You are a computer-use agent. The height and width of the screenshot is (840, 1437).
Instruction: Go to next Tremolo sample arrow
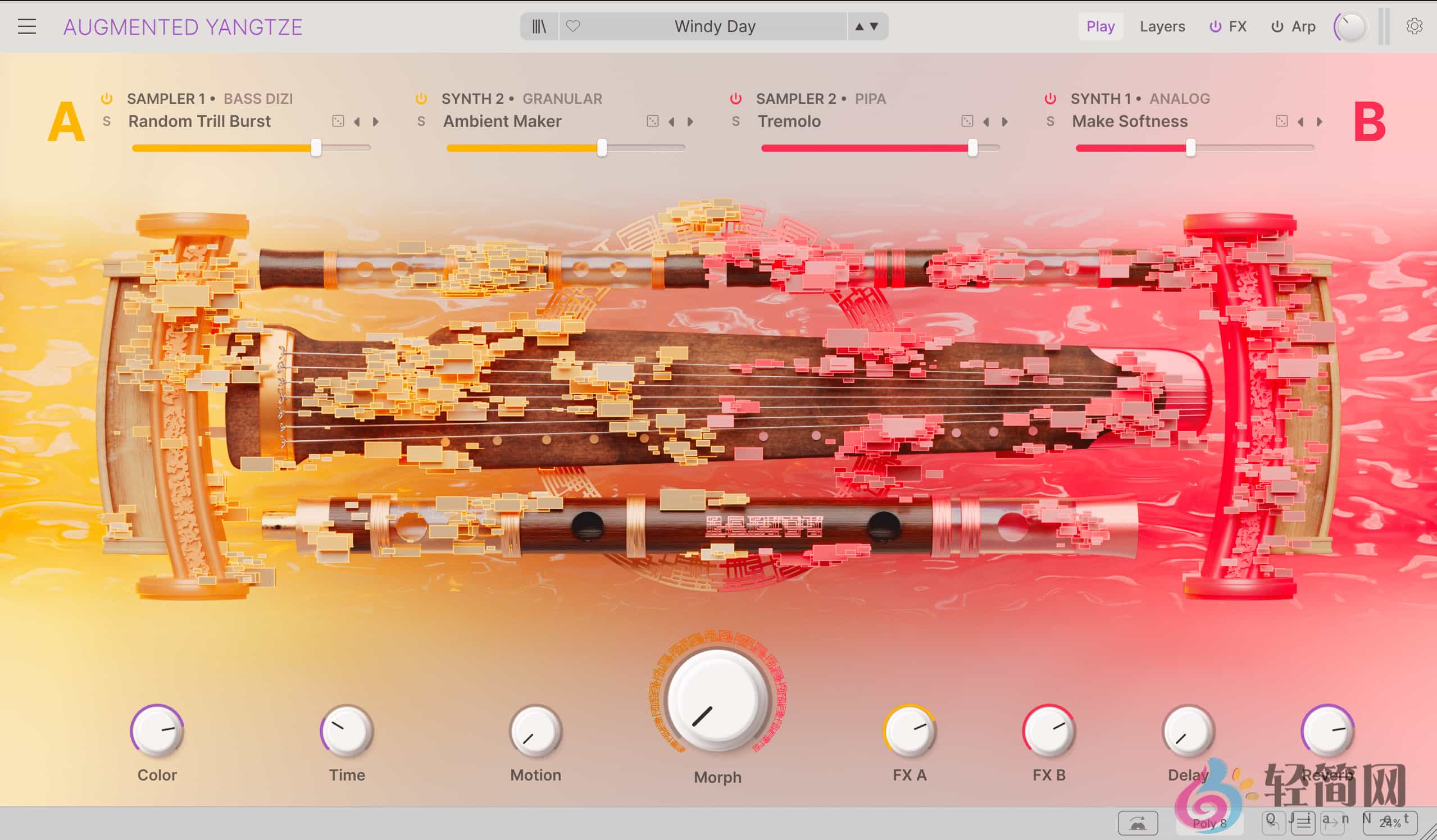[x=1005, y=121]
